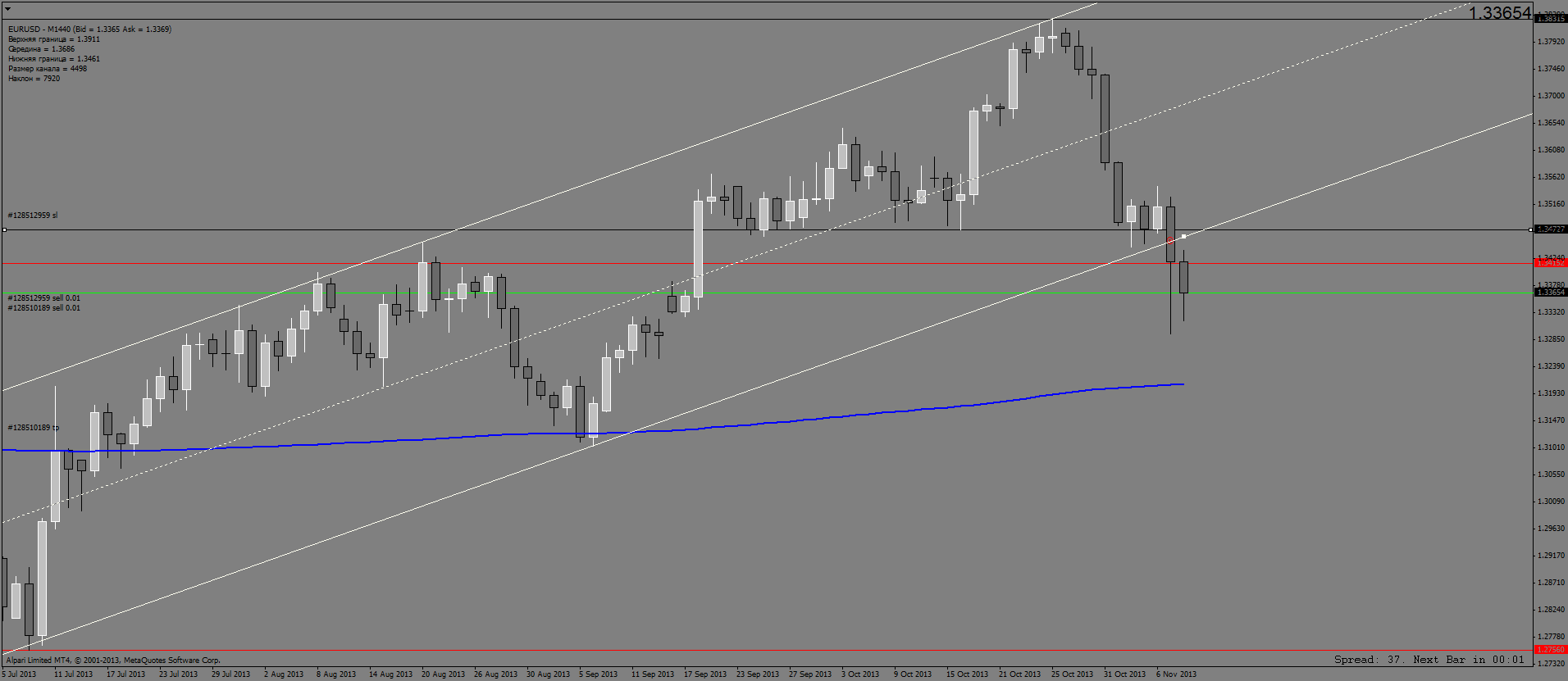Click the large 1.33654 price display
This screenshot has width=1568, height=681.
pyautogui.click(x=1499, y=12)
